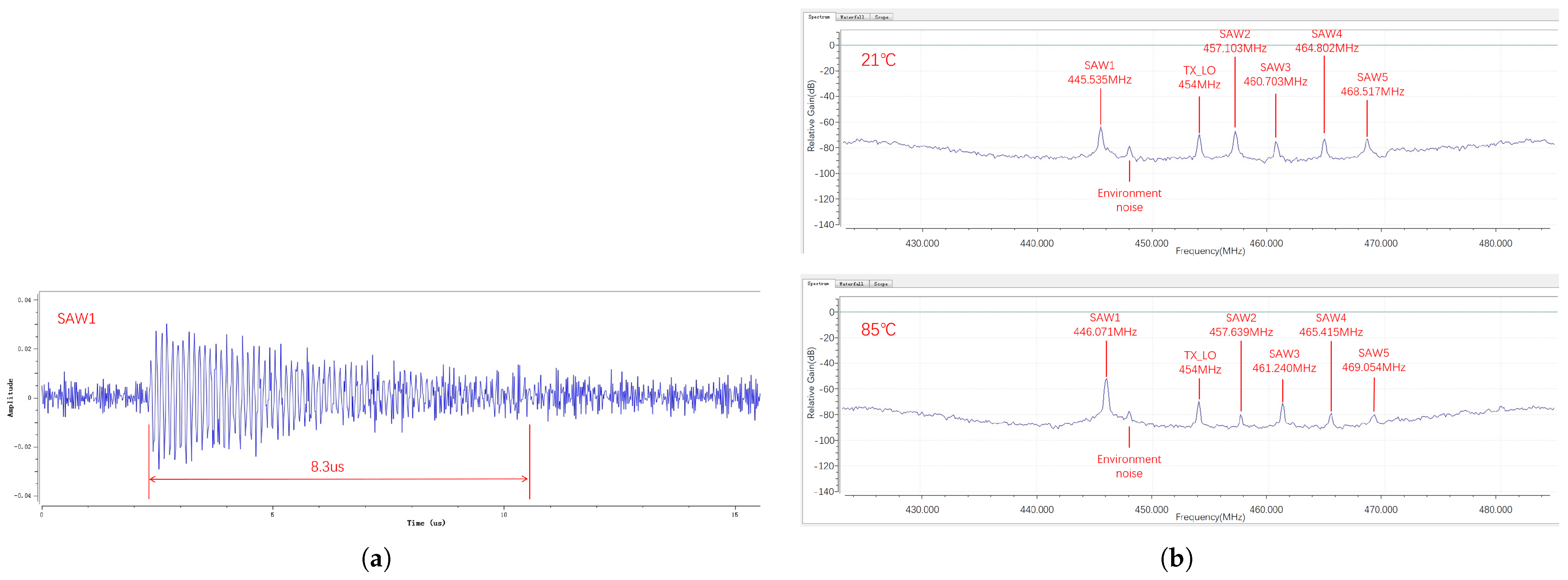Switch to Waterfall tab in the 85℃ panel
Screen dimensions: 1568x580
(x=852, y=284)
